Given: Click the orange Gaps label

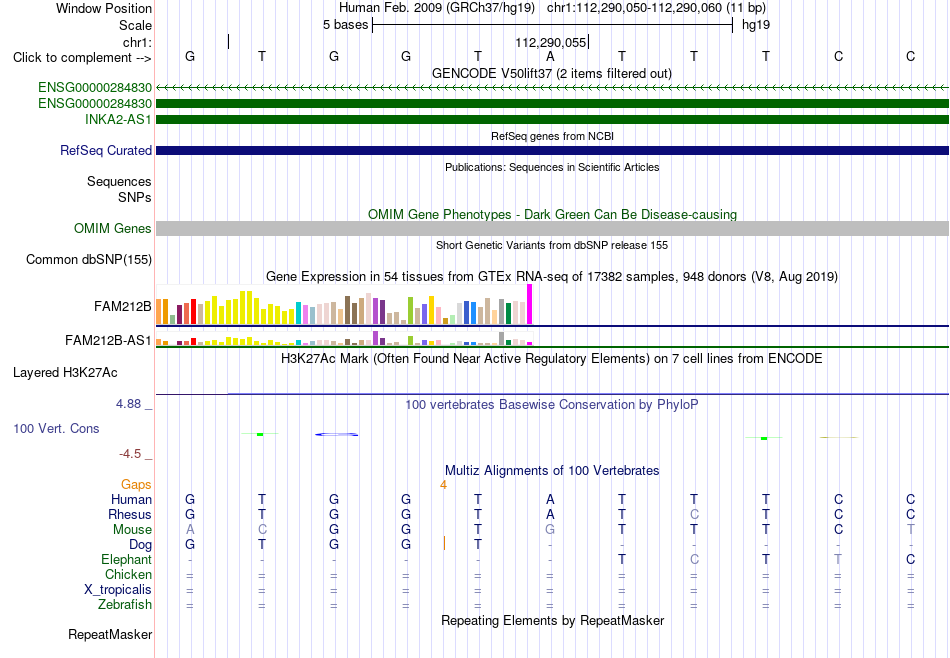Looking at the screenshot, I should click(136, 484).
